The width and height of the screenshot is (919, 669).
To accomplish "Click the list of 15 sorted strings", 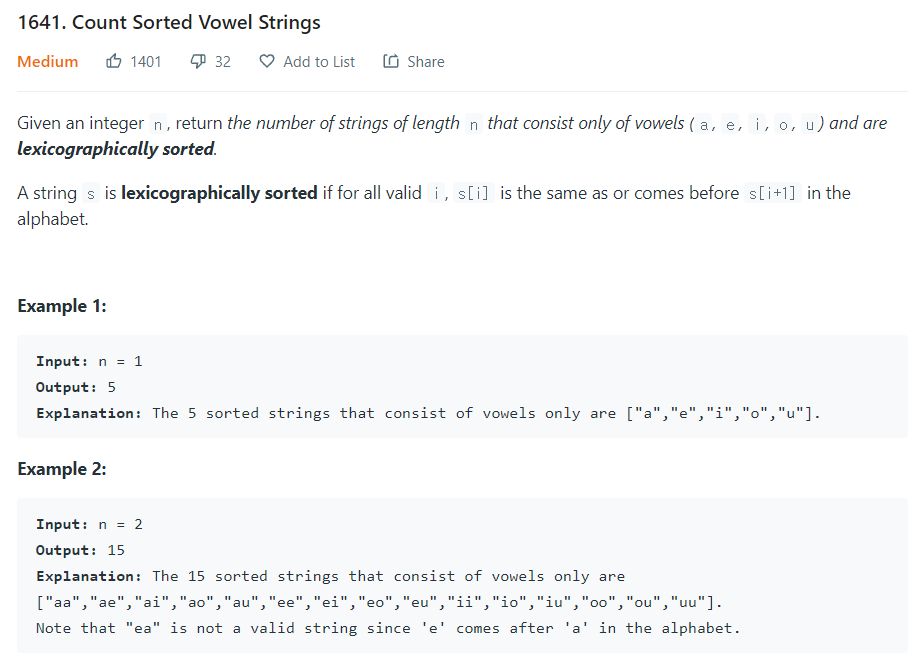I will pos(379,602).
